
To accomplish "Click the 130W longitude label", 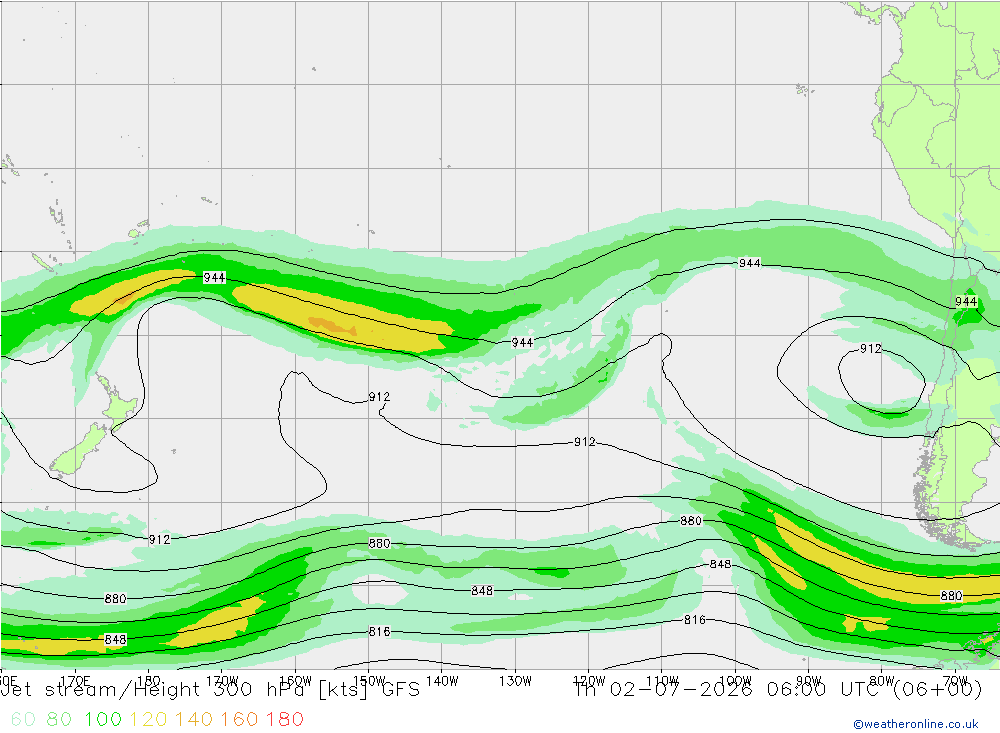I will pos(515,681).
